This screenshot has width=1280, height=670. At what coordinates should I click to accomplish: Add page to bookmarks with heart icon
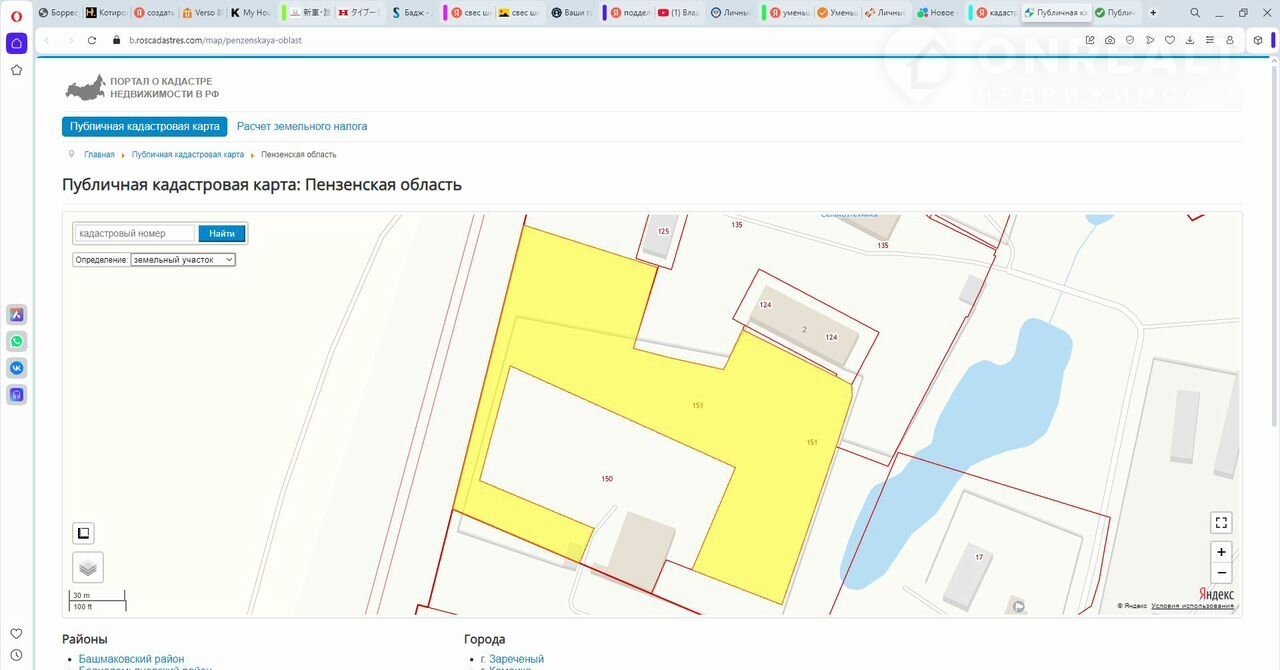[1170, 40]
